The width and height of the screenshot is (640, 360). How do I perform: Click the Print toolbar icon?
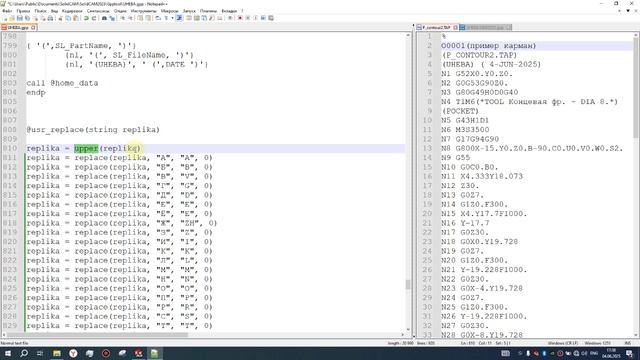(x=50, y=18)
